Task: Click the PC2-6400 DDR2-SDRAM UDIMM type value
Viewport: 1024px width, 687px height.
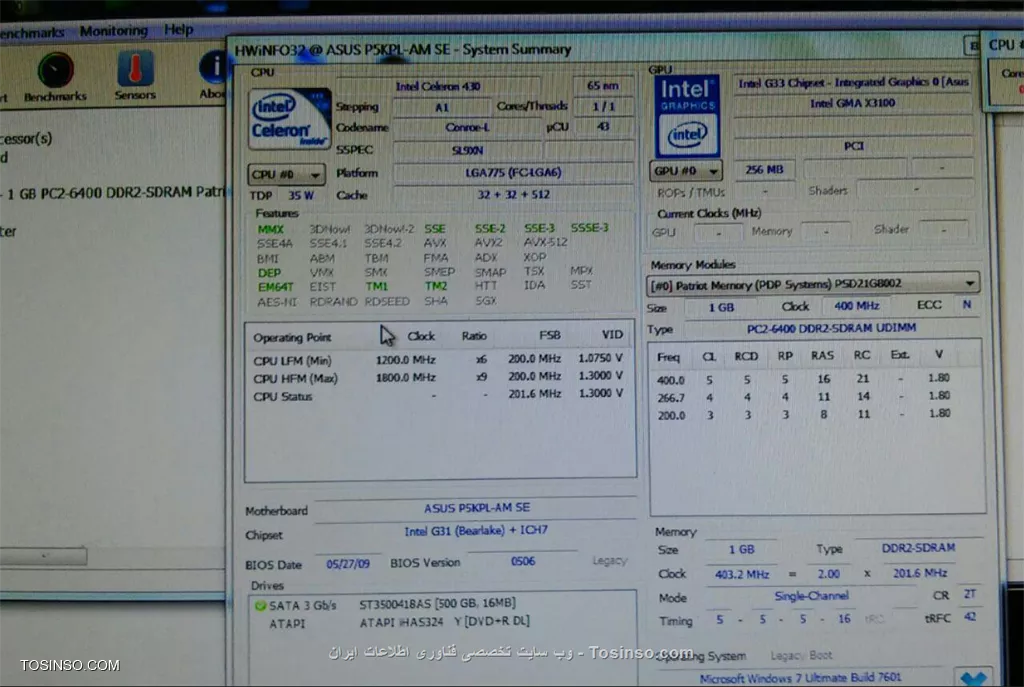Action: point(831,328)
